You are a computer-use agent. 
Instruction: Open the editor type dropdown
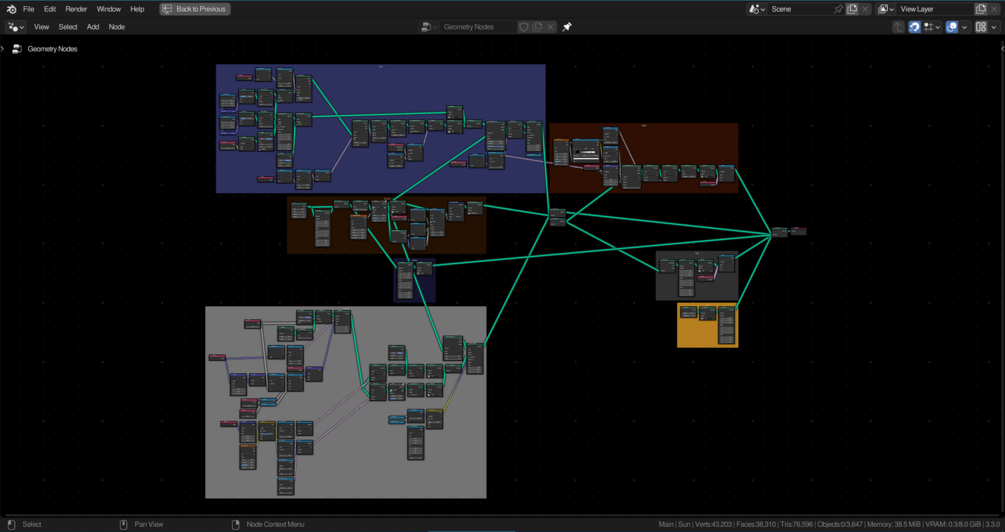(x=15, y=27)
